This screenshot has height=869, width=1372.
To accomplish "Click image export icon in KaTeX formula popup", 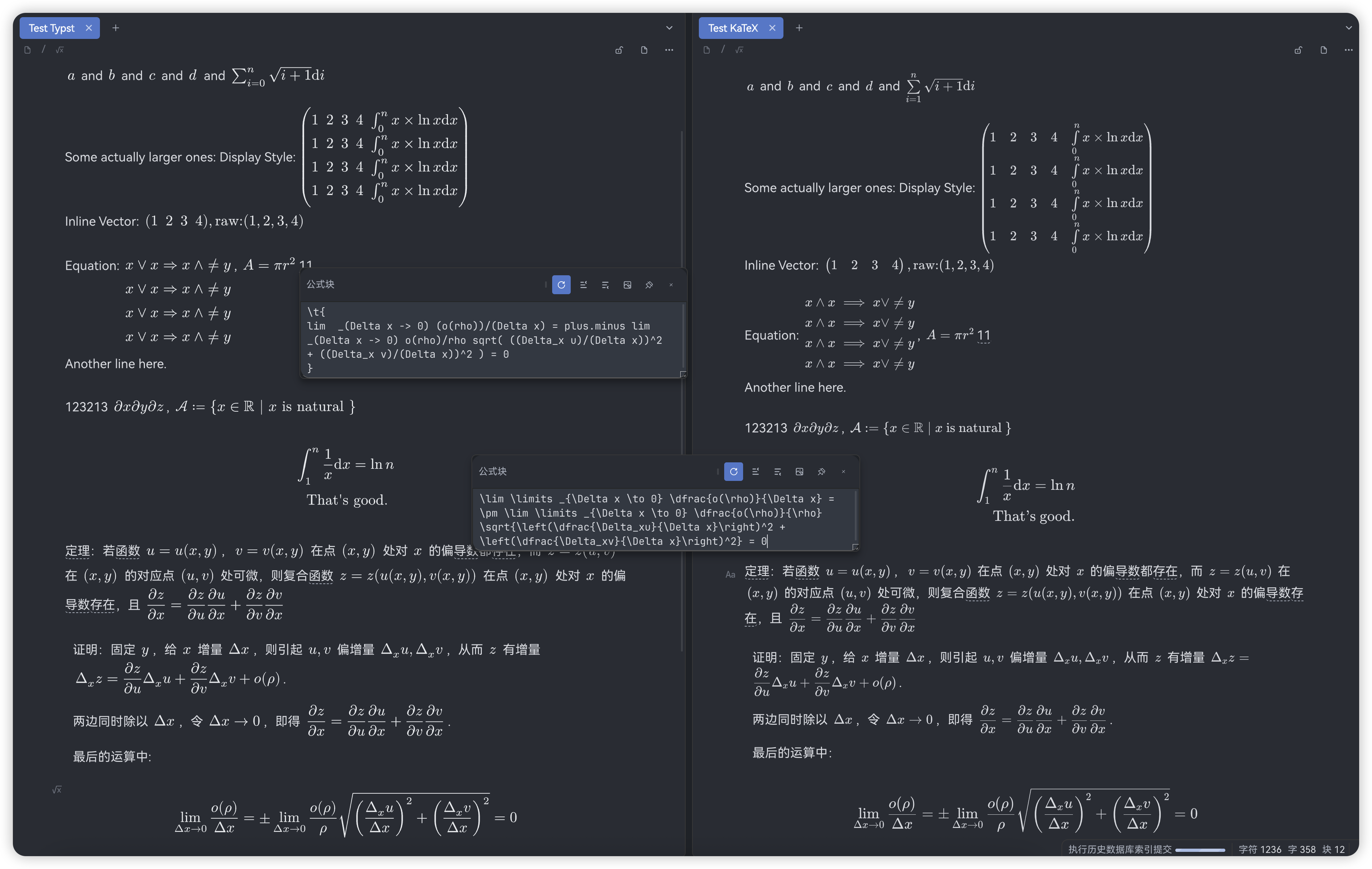I will tap(800, 472).
